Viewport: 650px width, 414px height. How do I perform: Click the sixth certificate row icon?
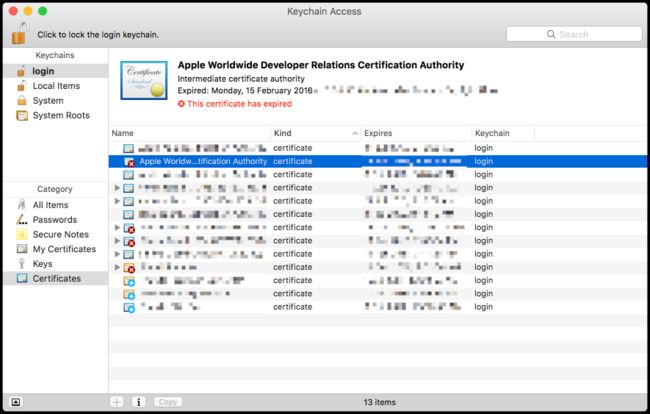pyautogui.click(x=129, y=214)
